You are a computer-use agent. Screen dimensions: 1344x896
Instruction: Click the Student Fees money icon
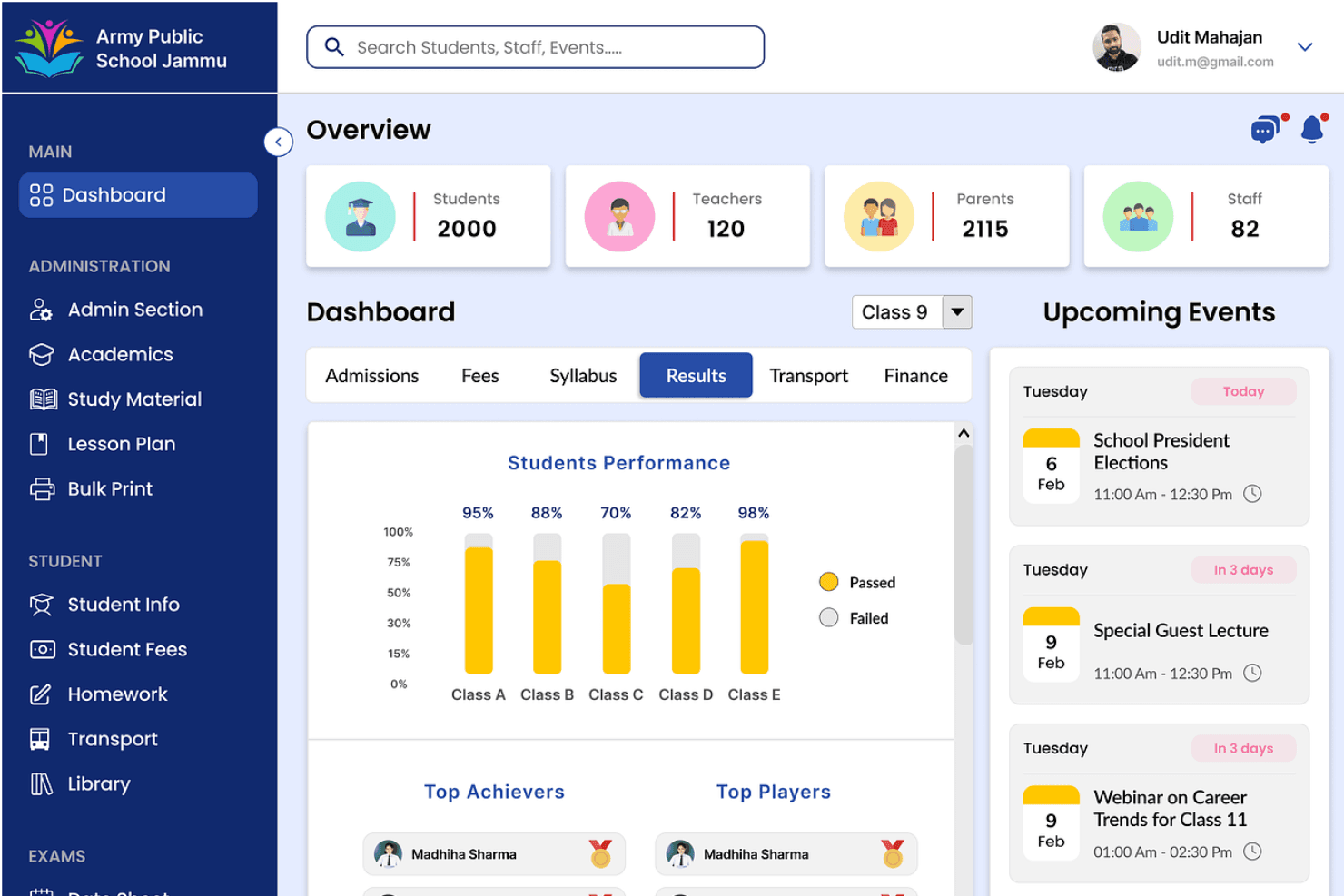click(43, 650)
